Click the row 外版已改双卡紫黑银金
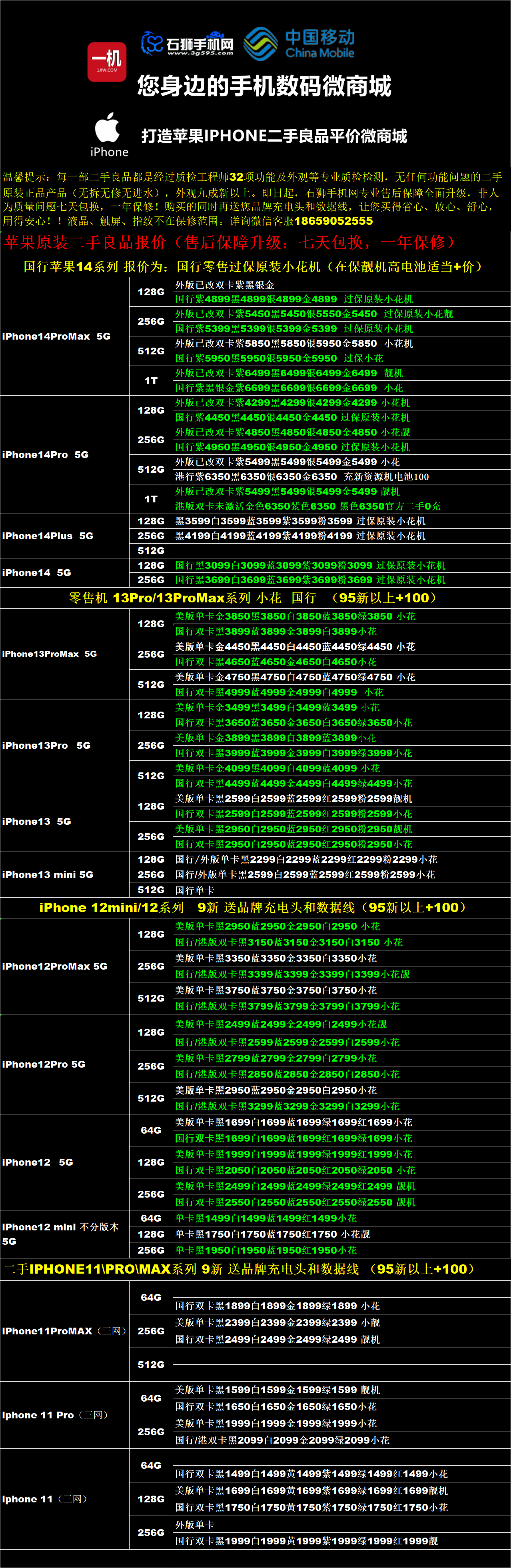511x1568 pixels. click(341, 284)
